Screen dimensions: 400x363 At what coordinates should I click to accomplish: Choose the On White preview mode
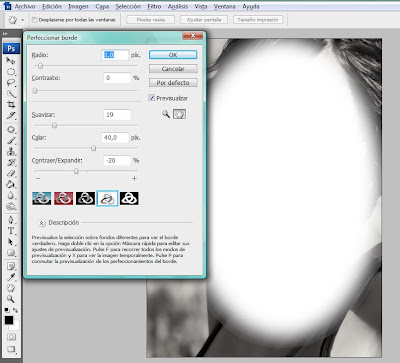point(107,198)
